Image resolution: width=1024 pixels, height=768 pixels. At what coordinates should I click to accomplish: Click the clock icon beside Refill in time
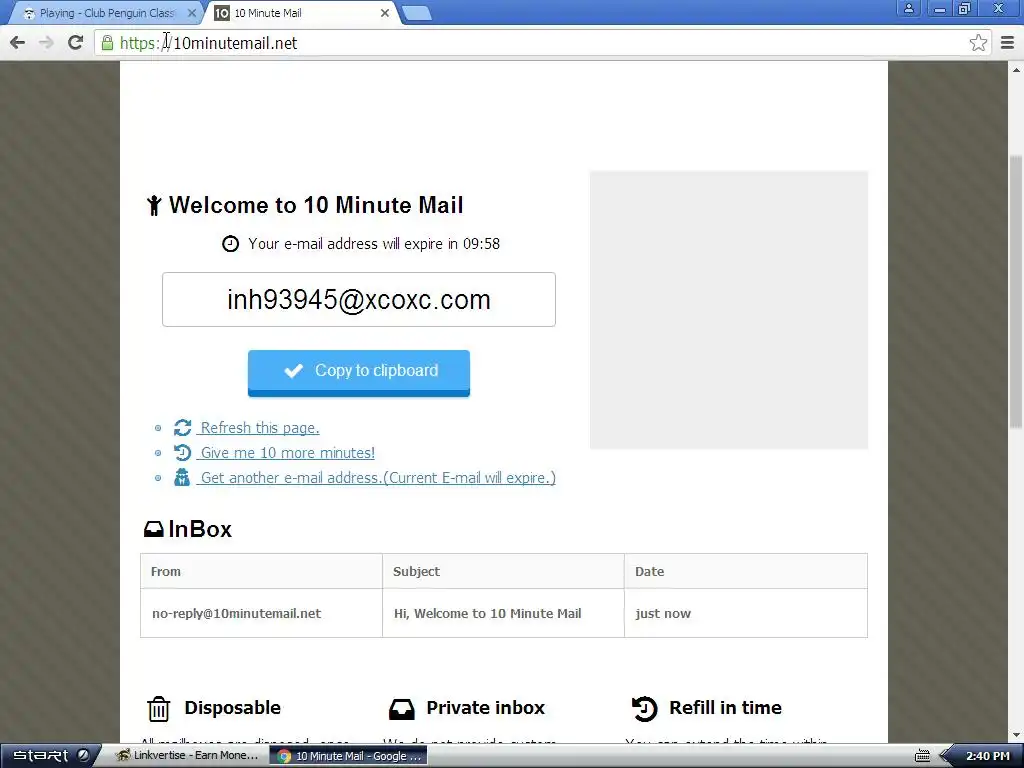point(645,709)
